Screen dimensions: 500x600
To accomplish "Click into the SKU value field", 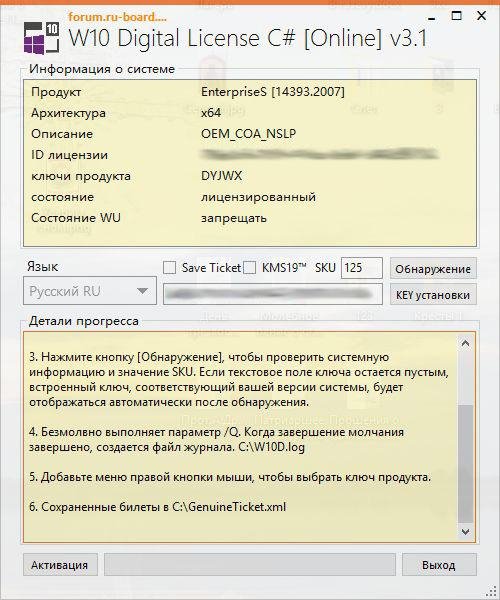I will click(x=362, y=268).
